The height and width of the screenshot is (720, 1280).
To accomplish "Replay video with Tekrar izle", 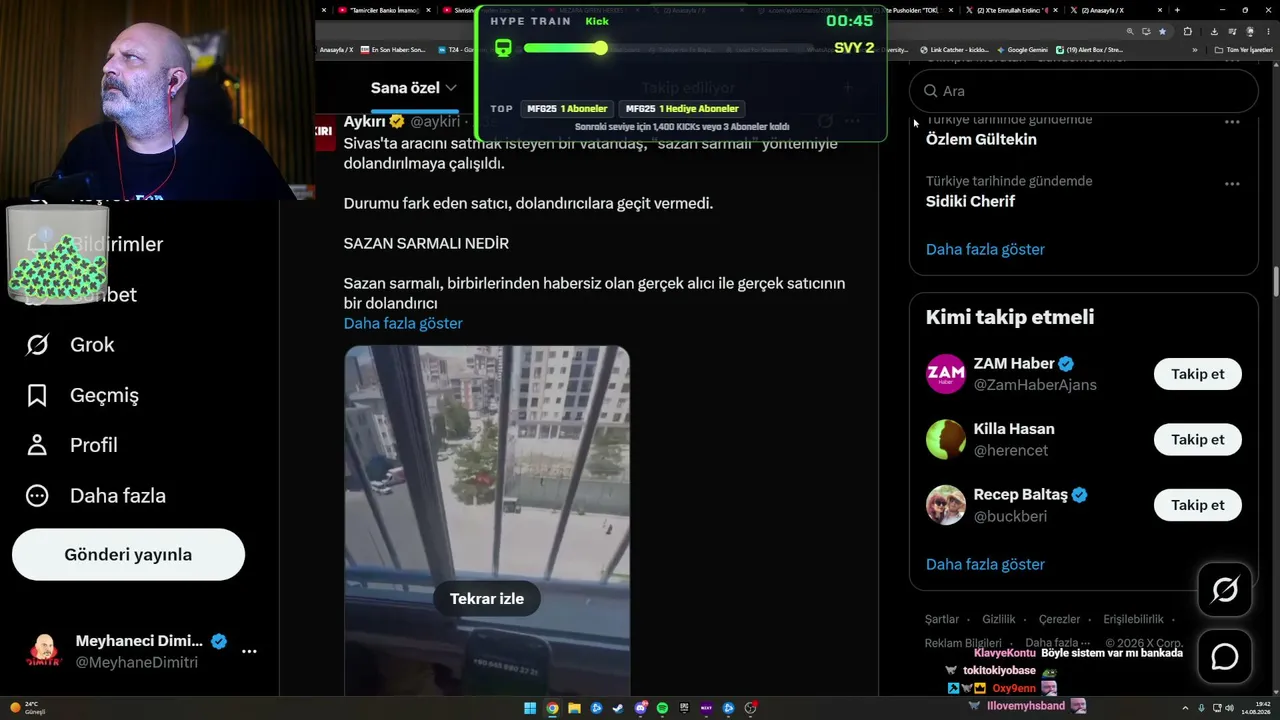I will [x=487, y=599].
